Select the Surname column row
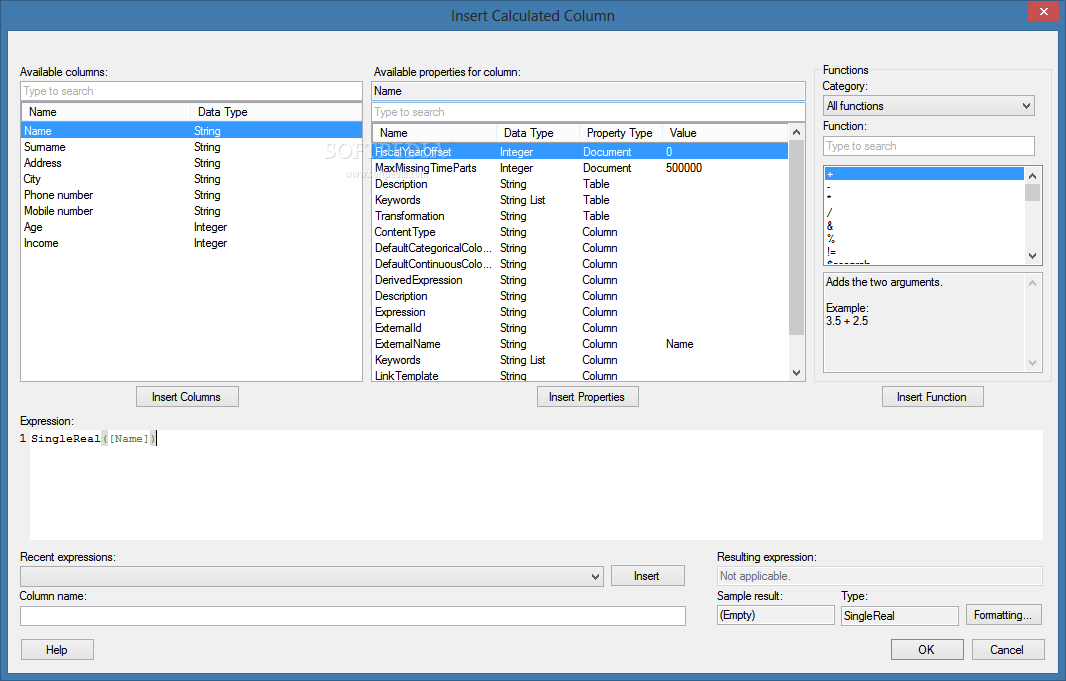The image size is (1066, 681). [45, 147]
